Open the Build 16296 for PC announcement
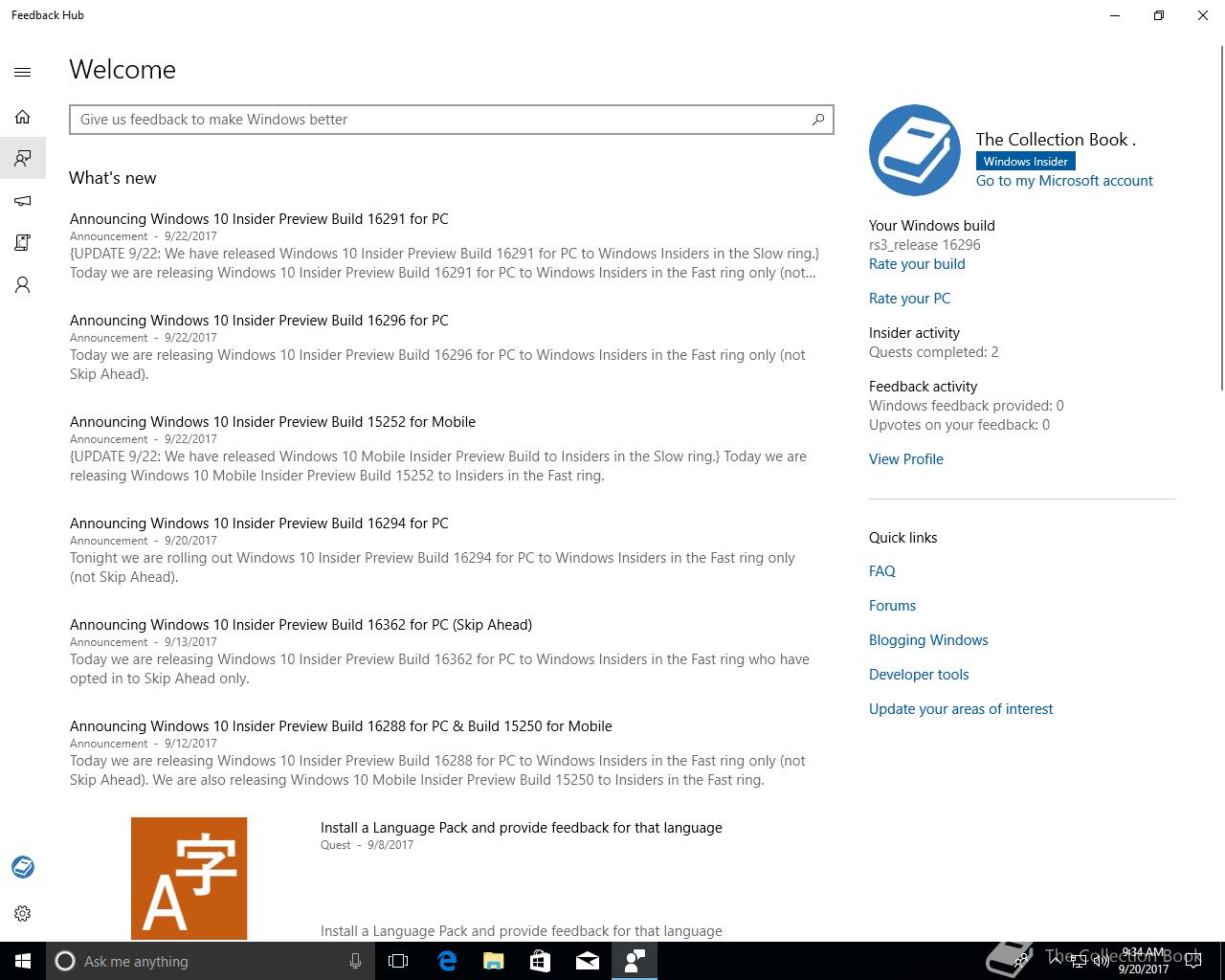 click(258, 321)
